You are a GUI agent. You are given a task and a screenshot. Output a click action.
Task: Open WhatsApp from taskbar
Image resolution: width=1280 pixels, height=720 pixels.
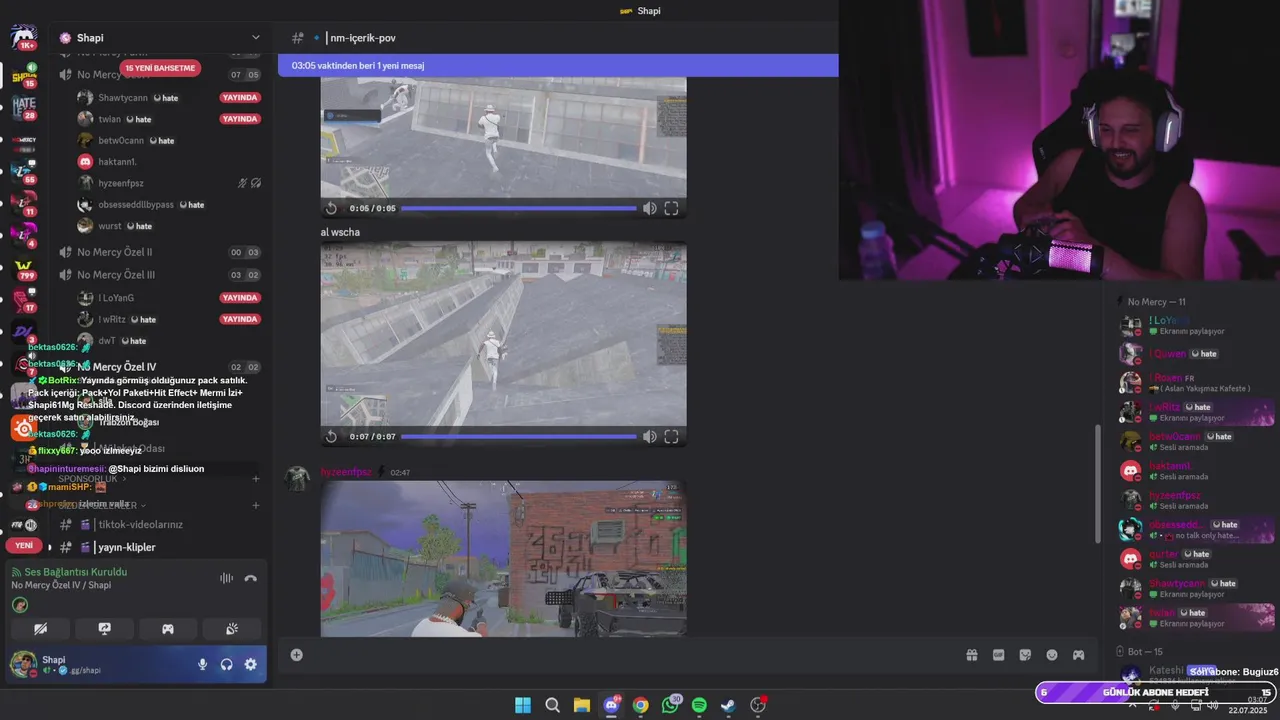coord(670,705)
